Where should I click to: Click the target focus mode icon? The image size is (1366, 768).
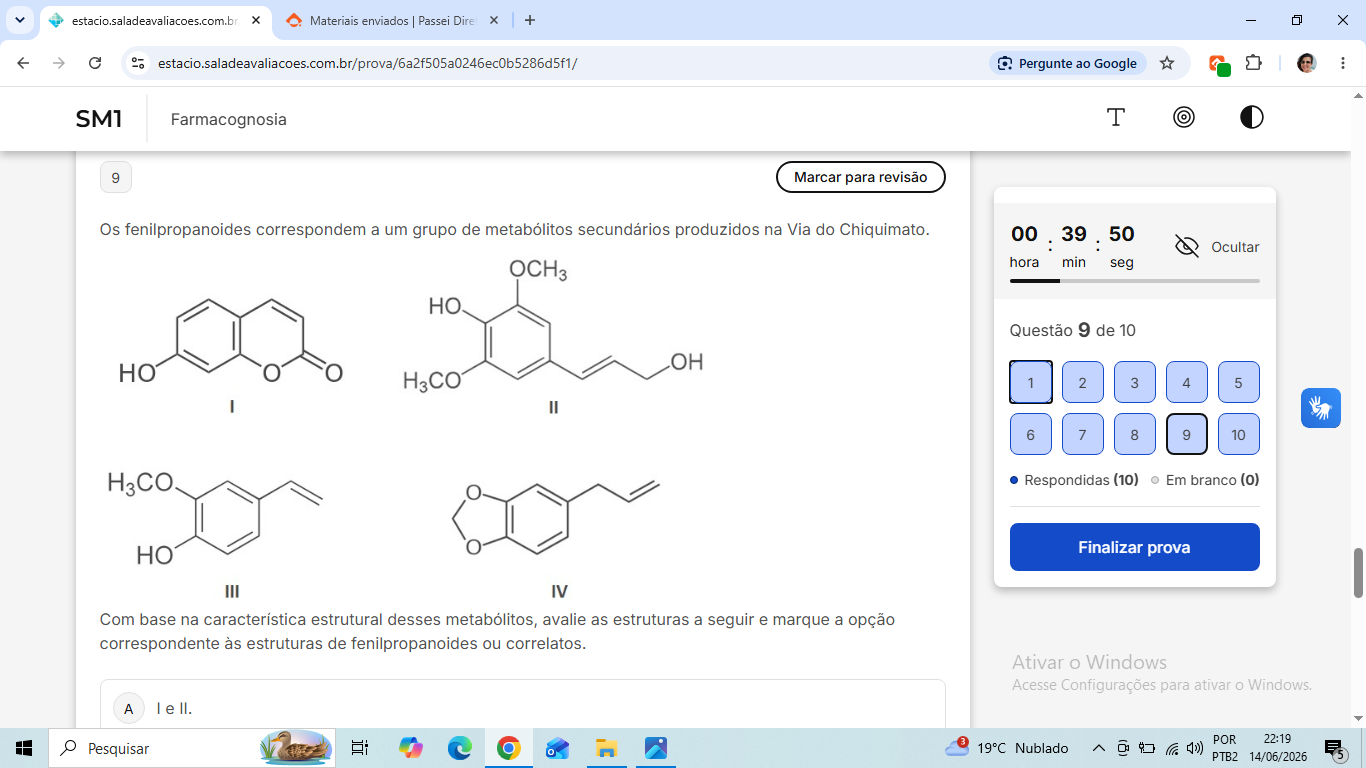1184,118
